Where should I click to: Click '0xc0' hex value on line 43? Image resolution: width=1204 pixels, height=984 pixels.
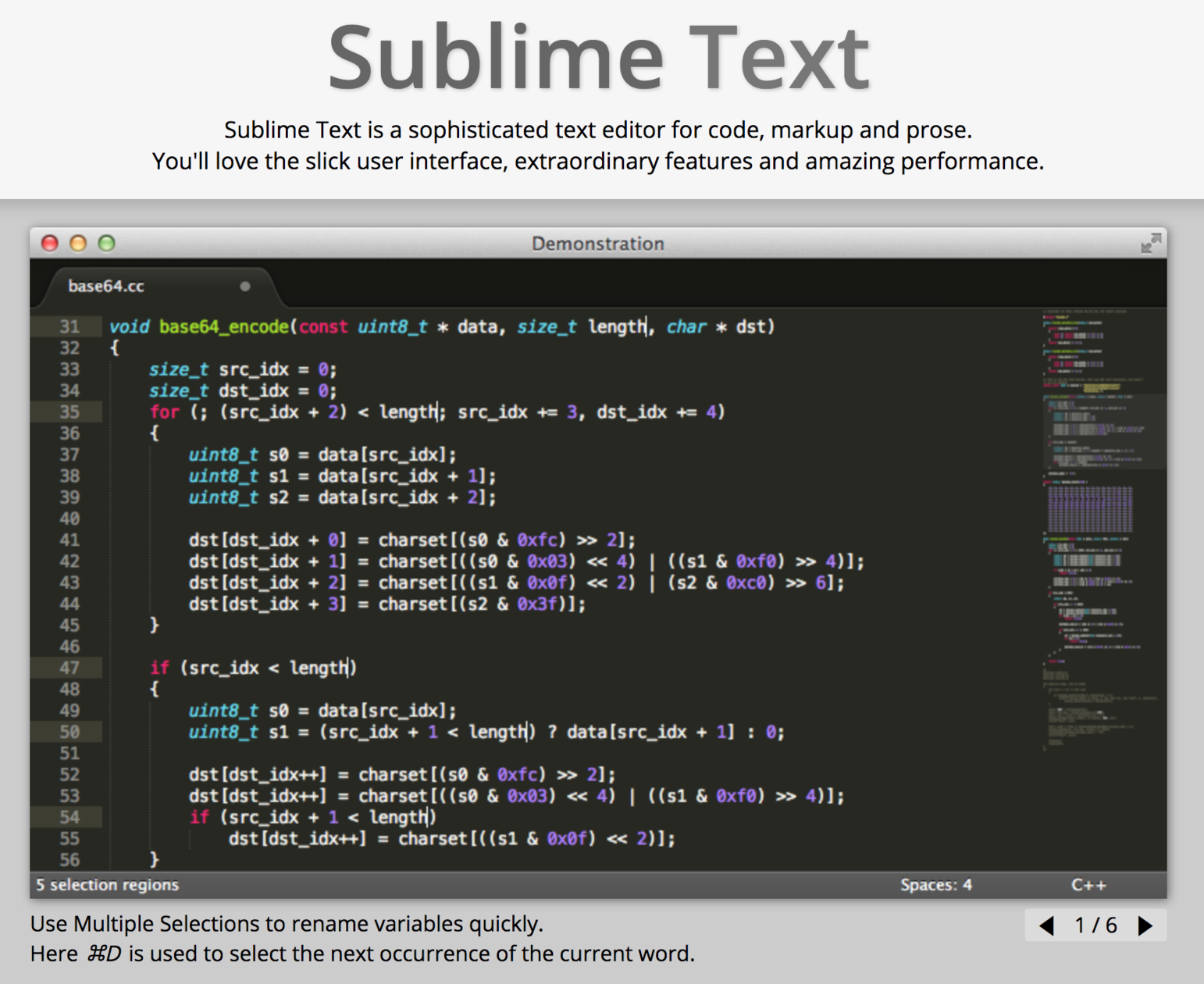746,583
